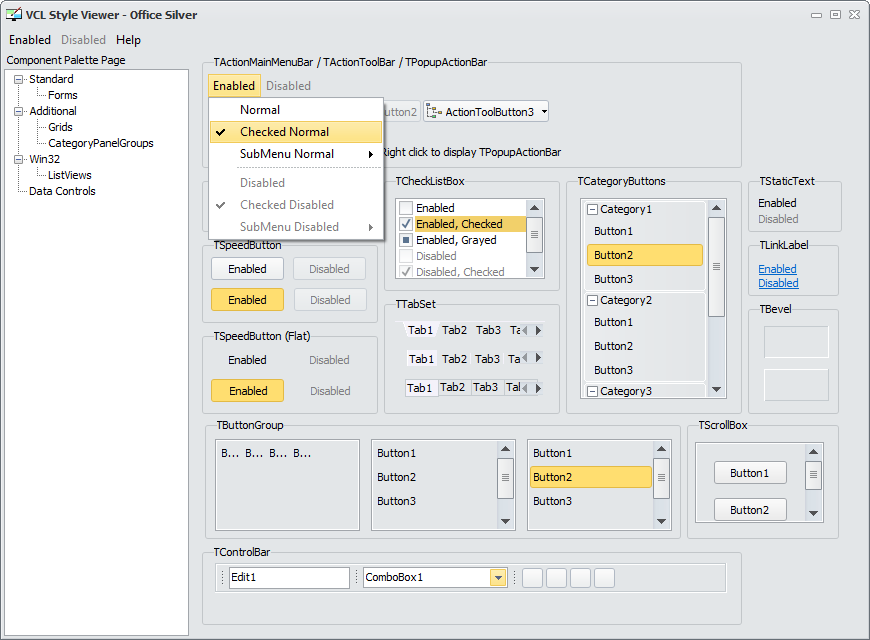The image size is (870, 640).
Task: Click the bottom TTabSet row's right scroll arrow
Action: pyautogui.click(x=538, y=388)
